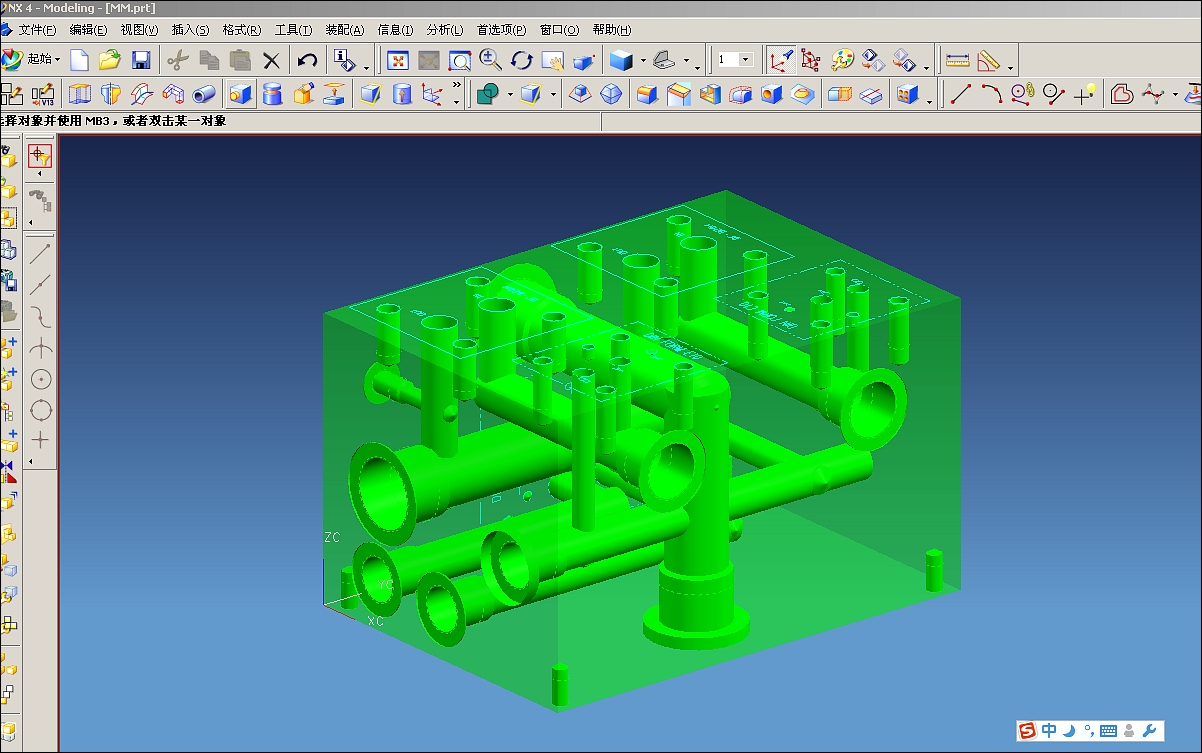Open the 插入(S) menu
The image size is (1202, 753).
(x=191, y=30)
